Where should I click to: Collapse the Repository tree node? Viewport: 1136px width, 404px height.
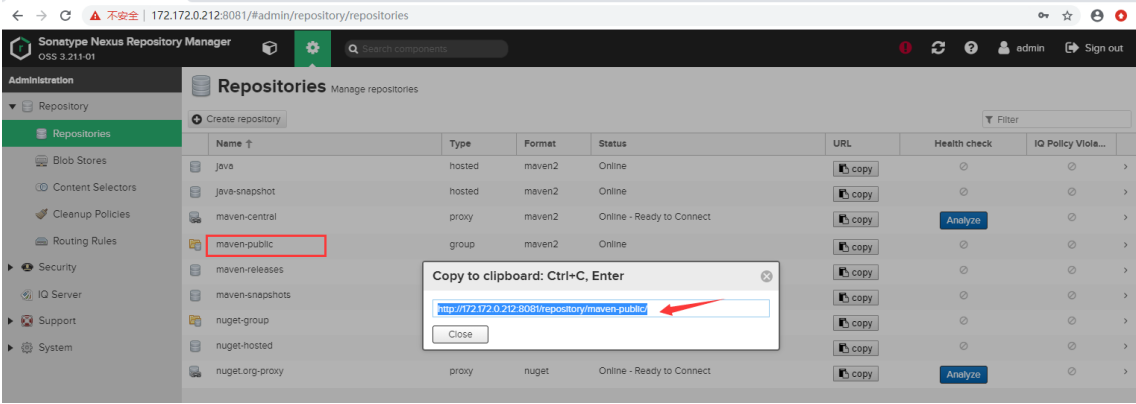12,106
